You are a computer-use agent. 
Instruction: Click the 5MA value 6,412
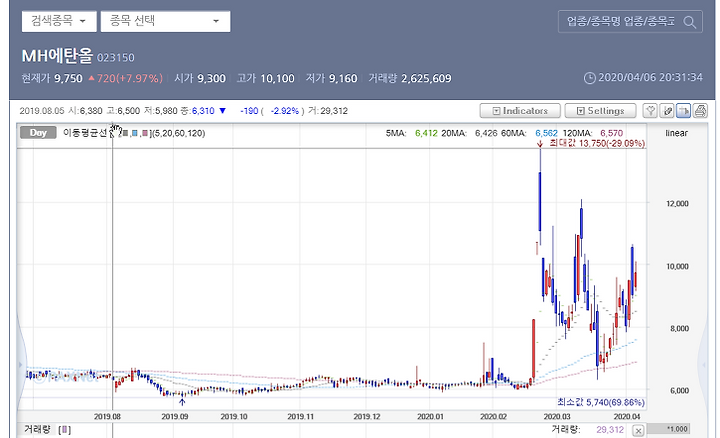tap(426, 133)
